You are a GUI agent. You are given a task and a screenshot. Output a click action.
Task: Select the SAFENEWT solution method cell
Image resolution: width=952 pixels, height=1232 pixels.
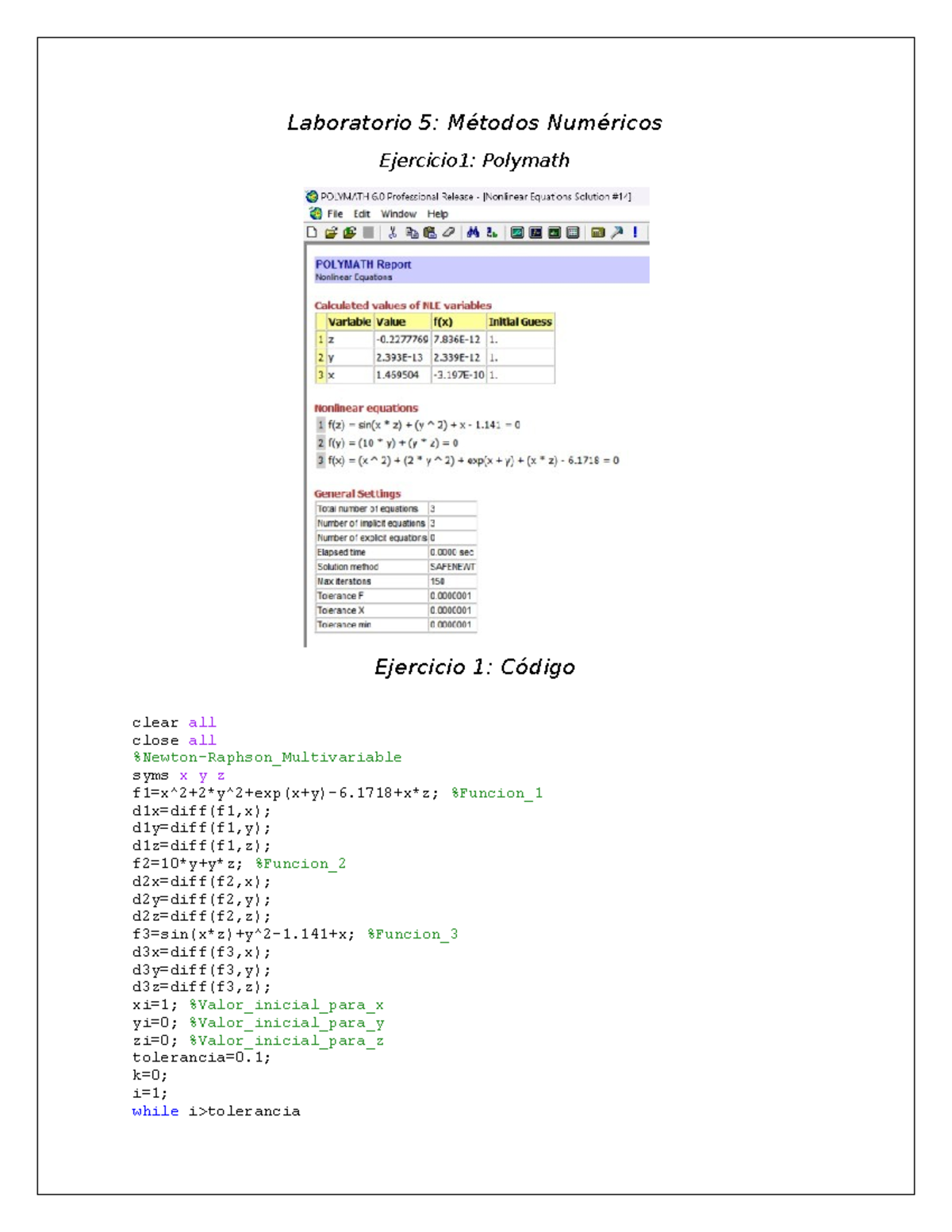(452, 567)
